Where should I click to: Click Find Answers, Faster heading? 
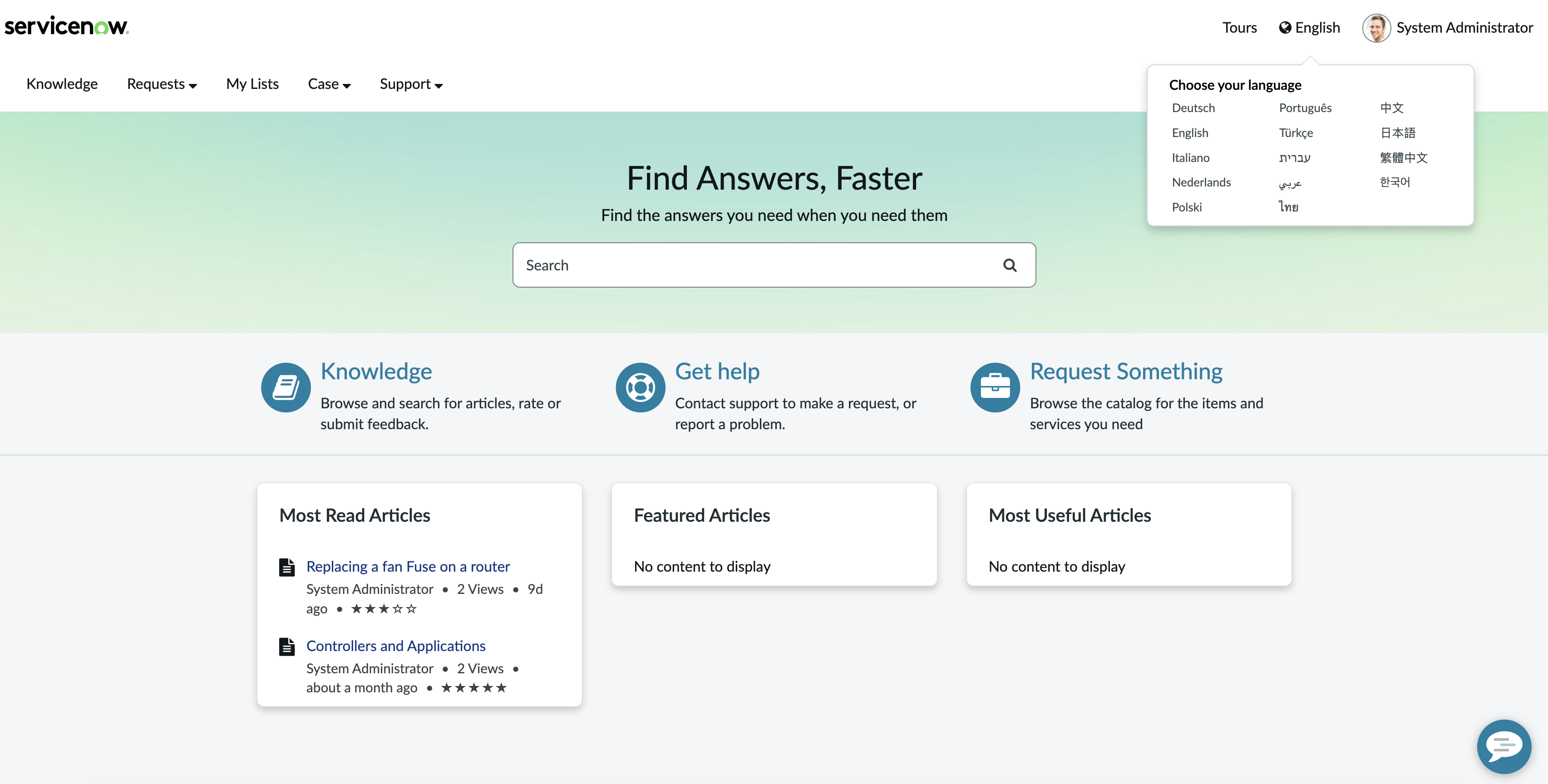(x=774, y=178)
